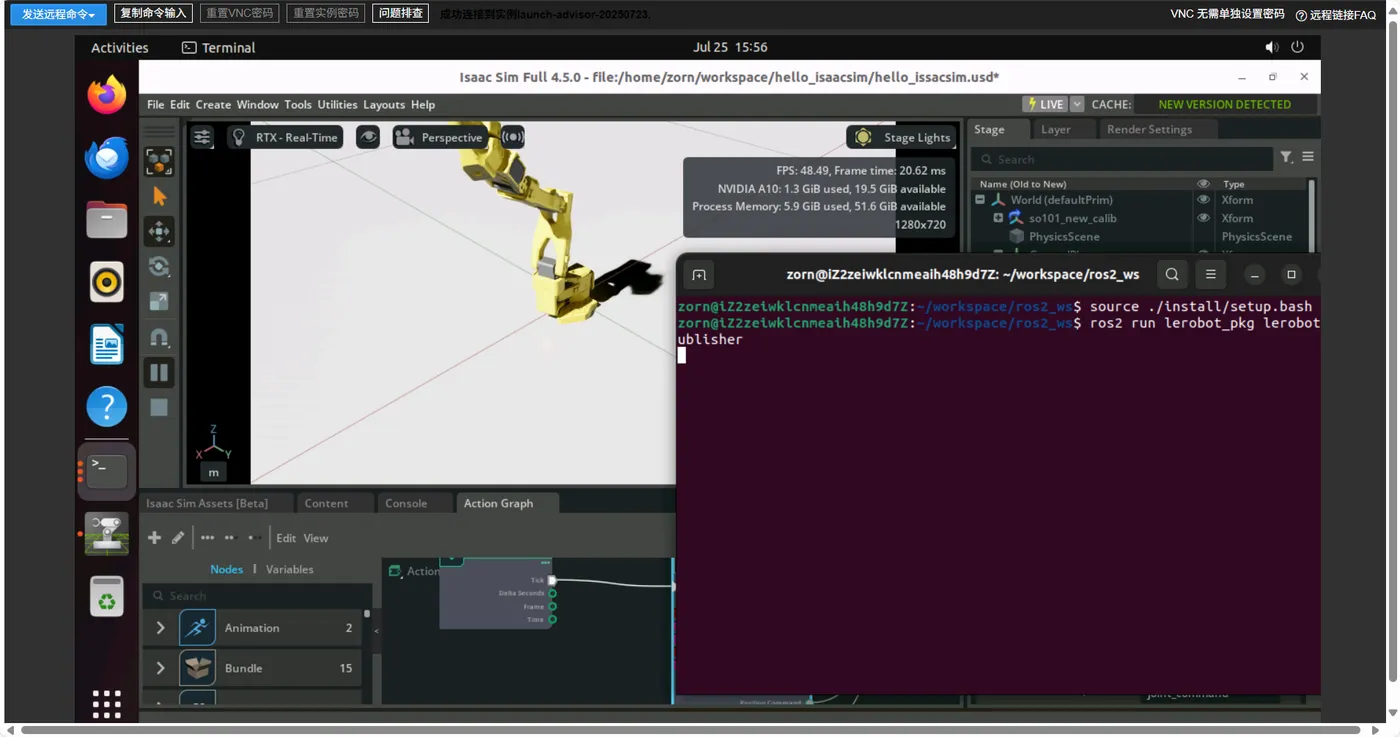Click the Tick output port
1400x737 pixels.
[552, 580]
